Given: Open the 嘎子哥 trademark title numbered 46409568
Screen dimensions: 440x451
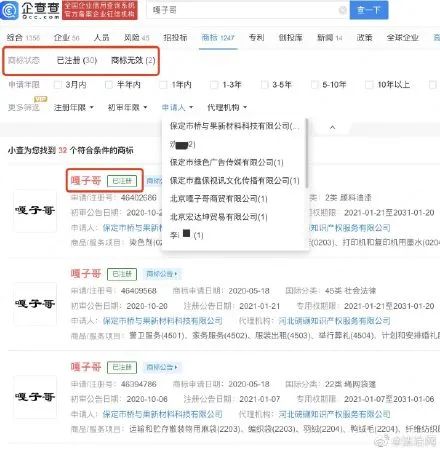Looking at the screenshot, I should pos(86,274).
